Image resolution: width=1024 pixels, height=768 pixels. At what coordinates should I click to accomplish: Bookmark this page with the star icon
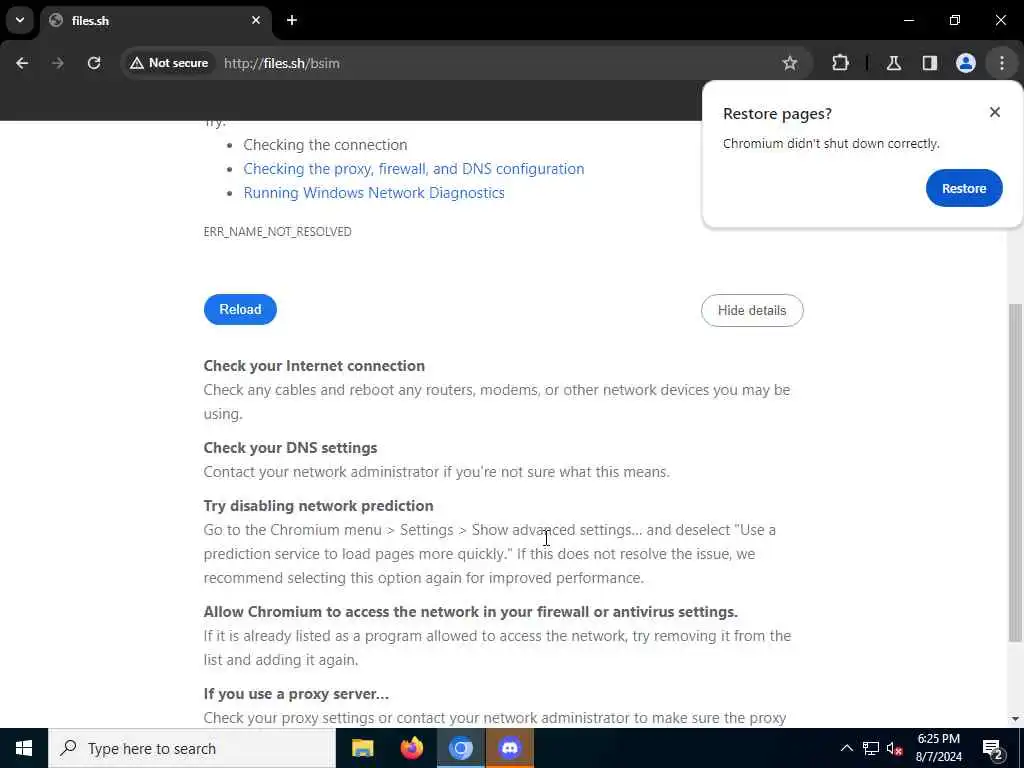(790, 63)
